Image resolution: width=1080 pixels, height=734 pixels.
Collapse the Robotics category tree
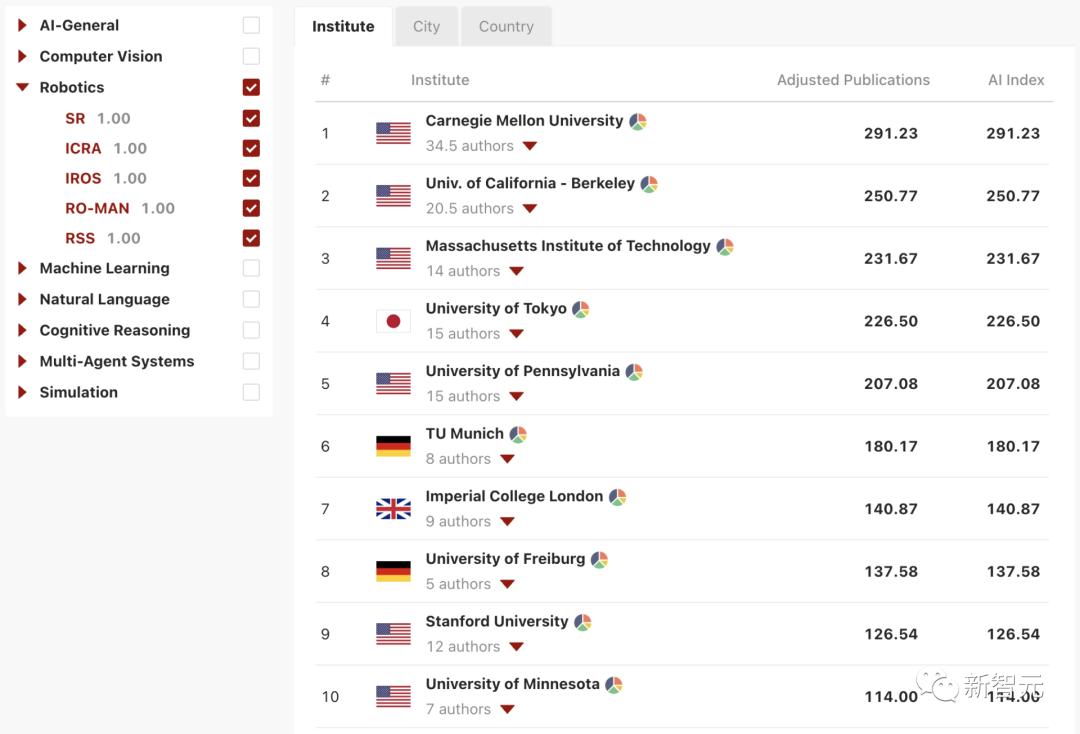(22, 87)
